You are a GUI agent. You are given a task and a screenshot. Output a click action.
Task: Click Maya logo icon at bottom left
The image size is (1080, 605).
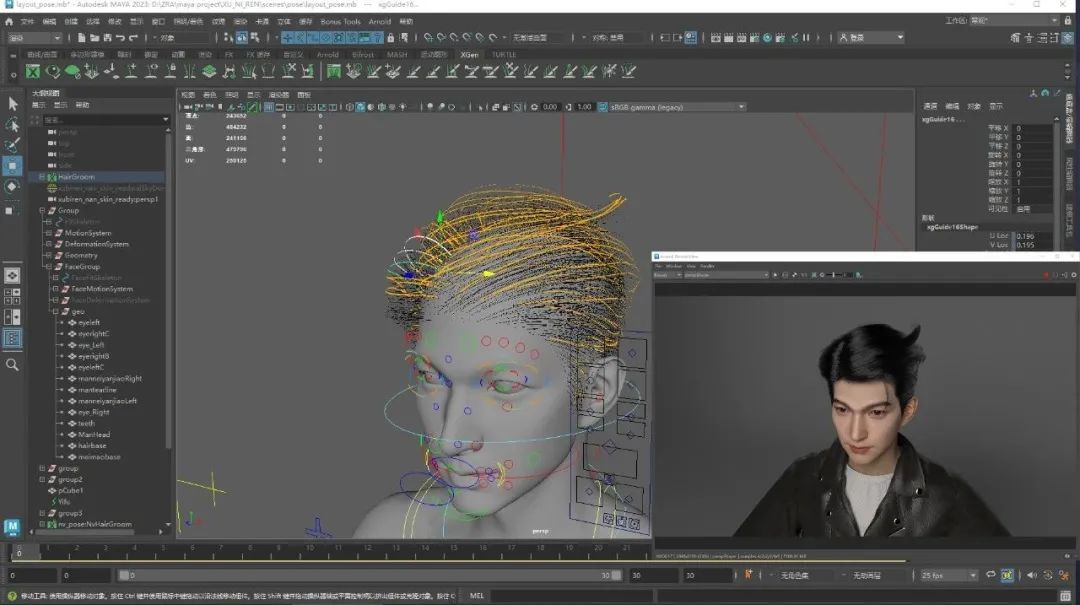coord(12,526)
